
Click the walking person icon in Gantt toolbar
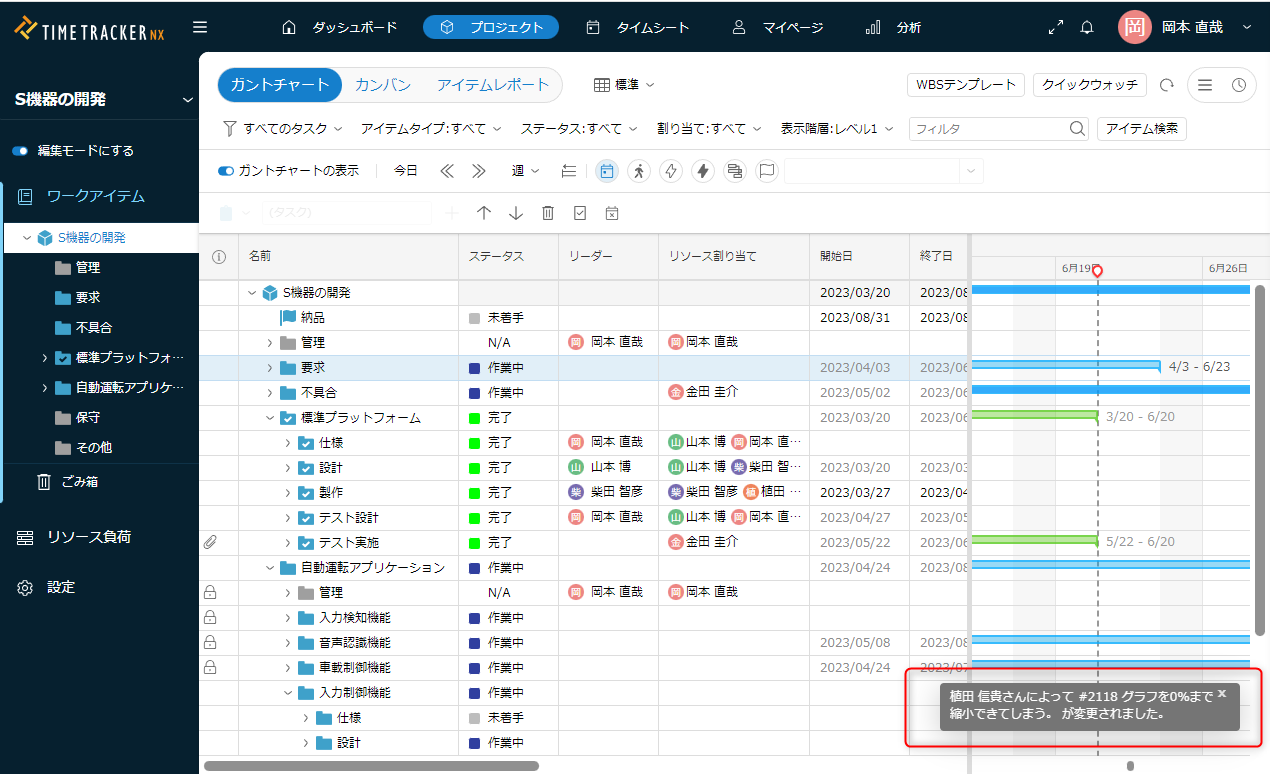639,171
